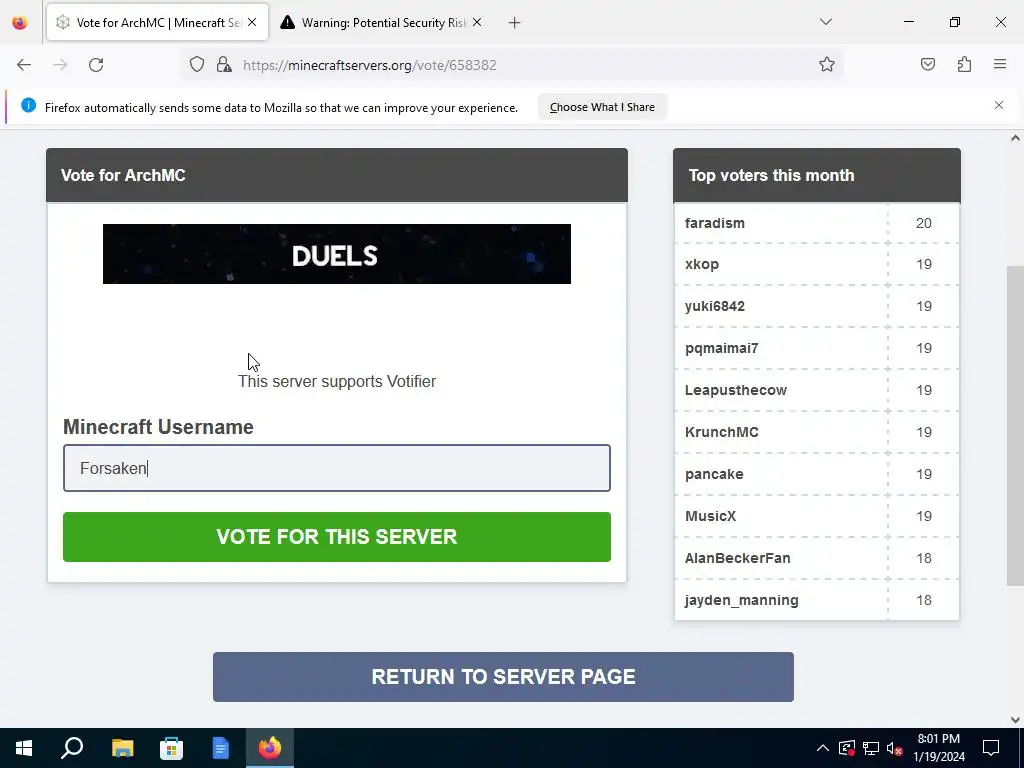Select the Vote for ArchMC tab
1024x768 pixels.
pyautogui.click(x=157, y=23)
